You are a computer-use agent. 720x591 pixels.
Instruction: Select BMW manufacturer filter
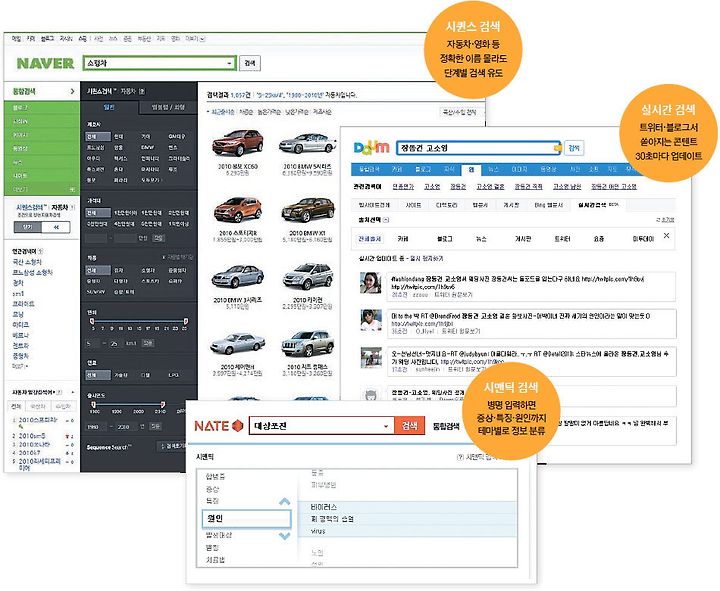tap(147, 147)
